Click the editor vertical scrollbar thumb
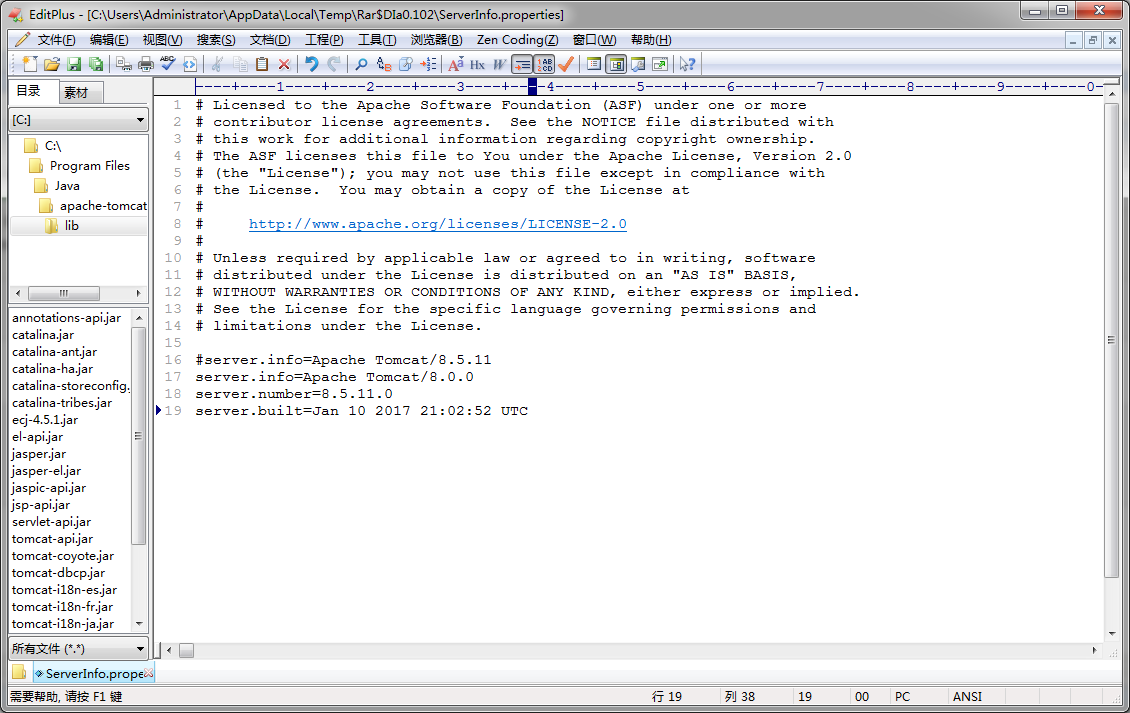 click(x=1111, y=340)
